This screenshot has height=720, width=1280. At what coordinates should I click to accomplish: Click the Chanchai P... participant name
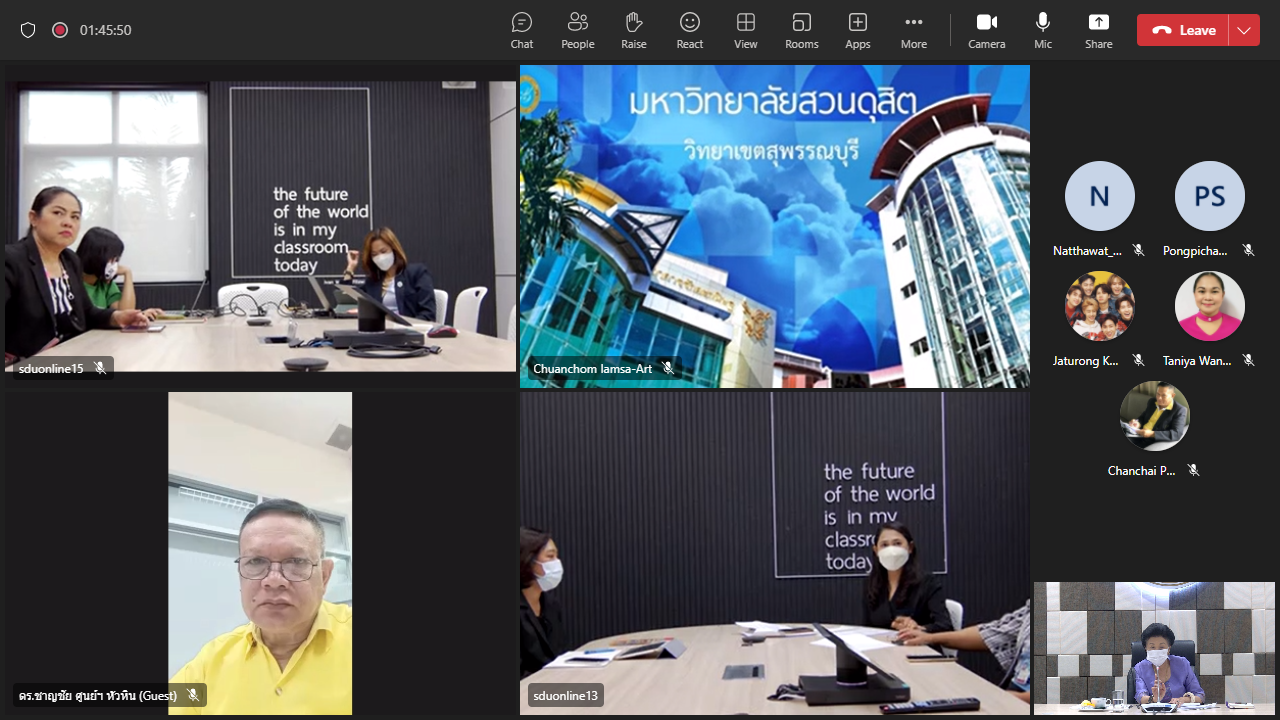coord(1141,471)
